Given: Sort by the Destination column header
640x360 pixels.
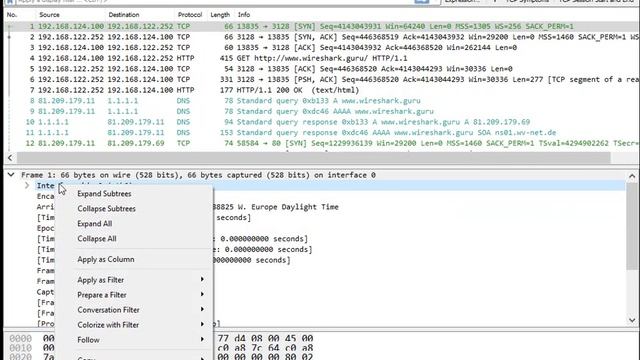Looking at the screenshot, I should [x=124, y=15].
